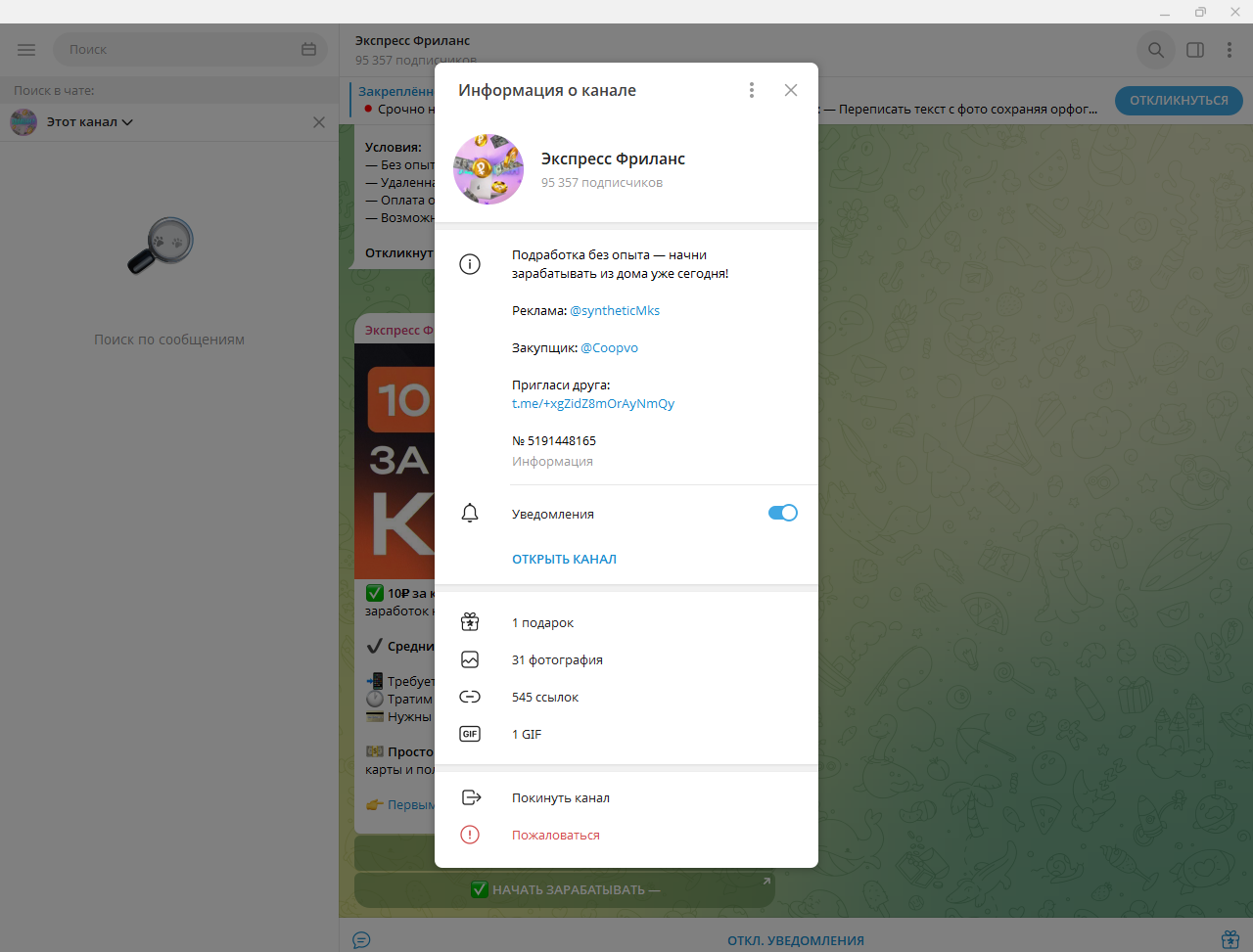Open the hamburger main menu
The width and height of the screenshot is (1253, 952).
pos(26,50)
